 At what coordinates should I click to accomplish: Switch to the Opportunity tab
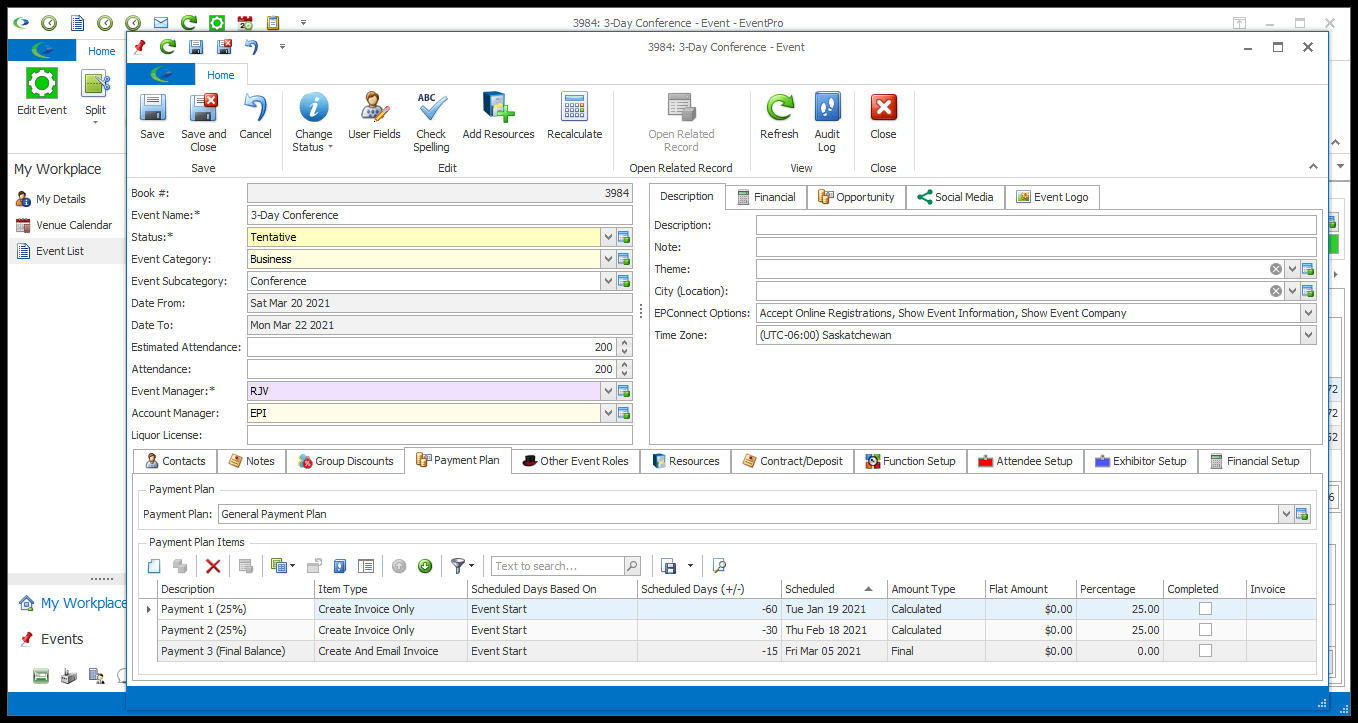point(856,197)
